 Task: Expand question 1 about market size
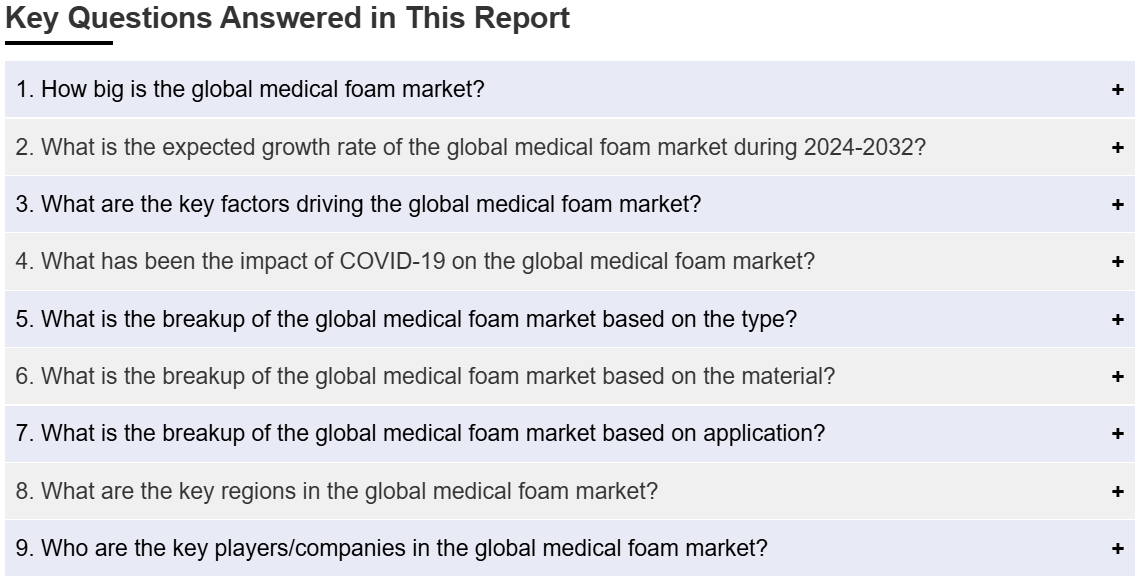click(569, 89)
